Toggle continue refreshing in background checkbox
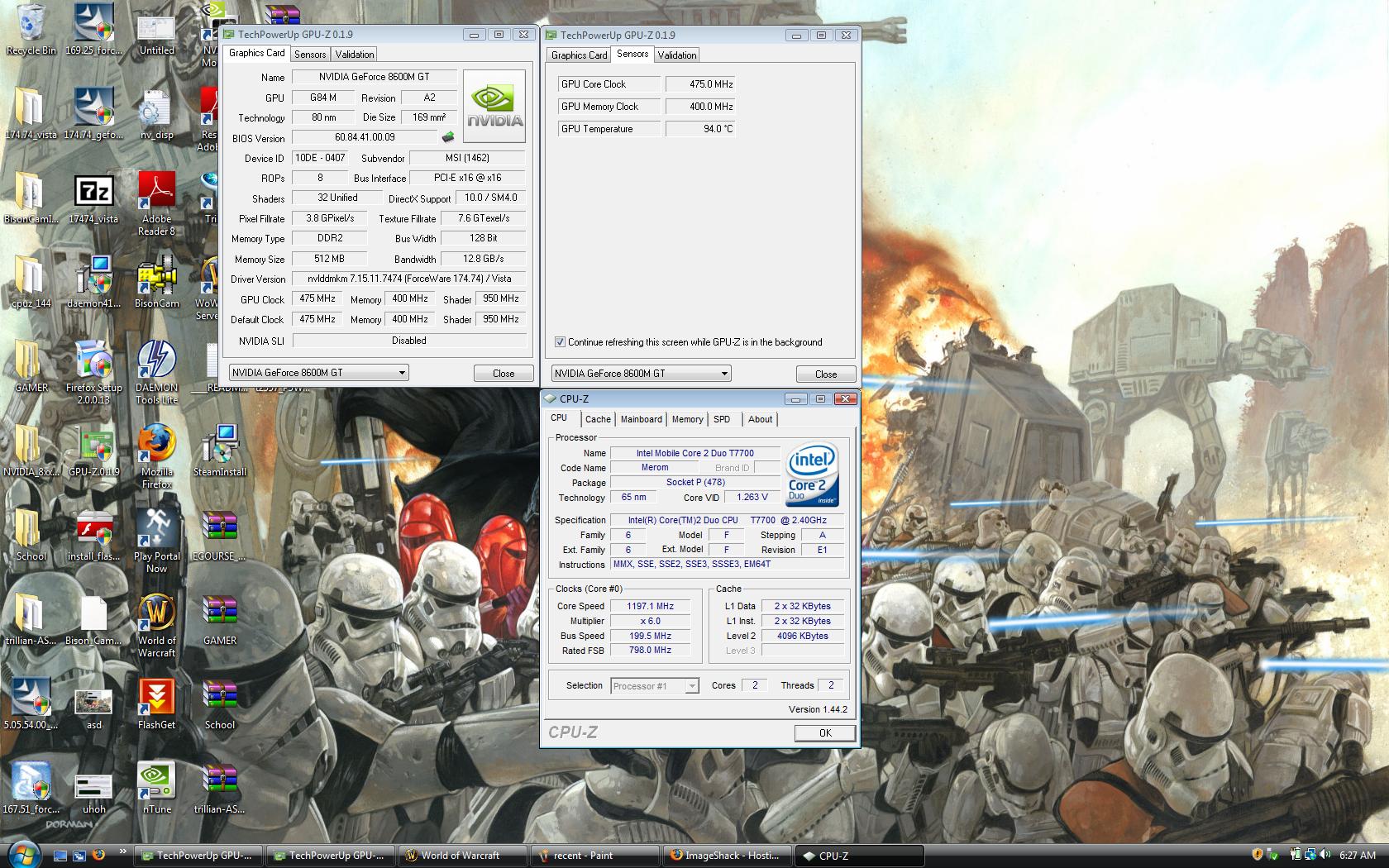The width and height of the screenshot is (1389, 868). [x=560, y=341]
